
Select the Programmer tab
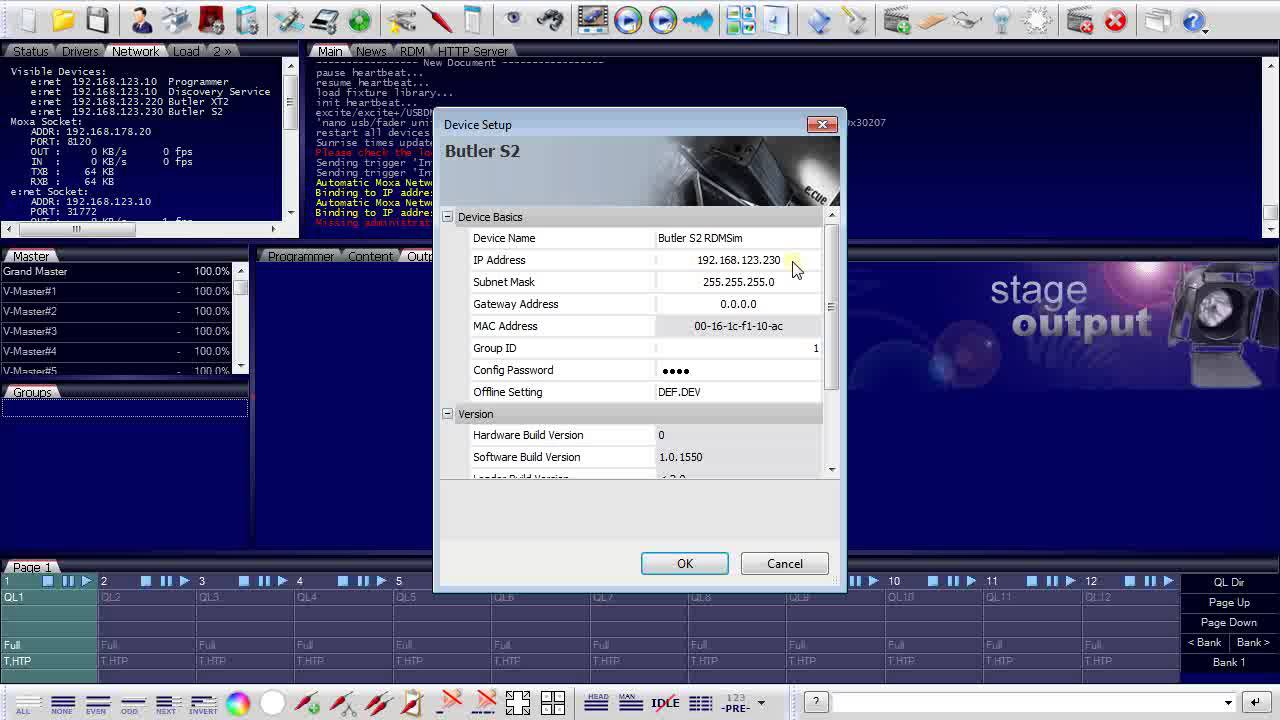301,257
